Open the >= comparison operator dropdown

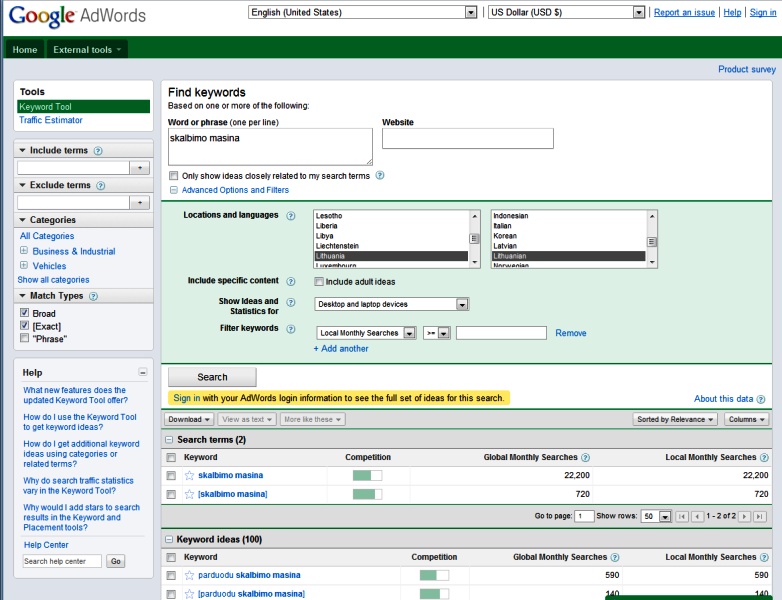point(437,333)
